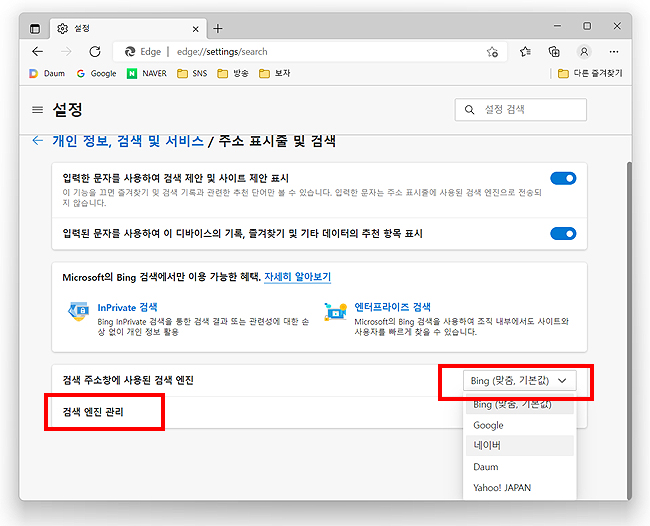Screen dimensions: 650x526
Task: Click the browser forward arrow
Action: (66, 51)
